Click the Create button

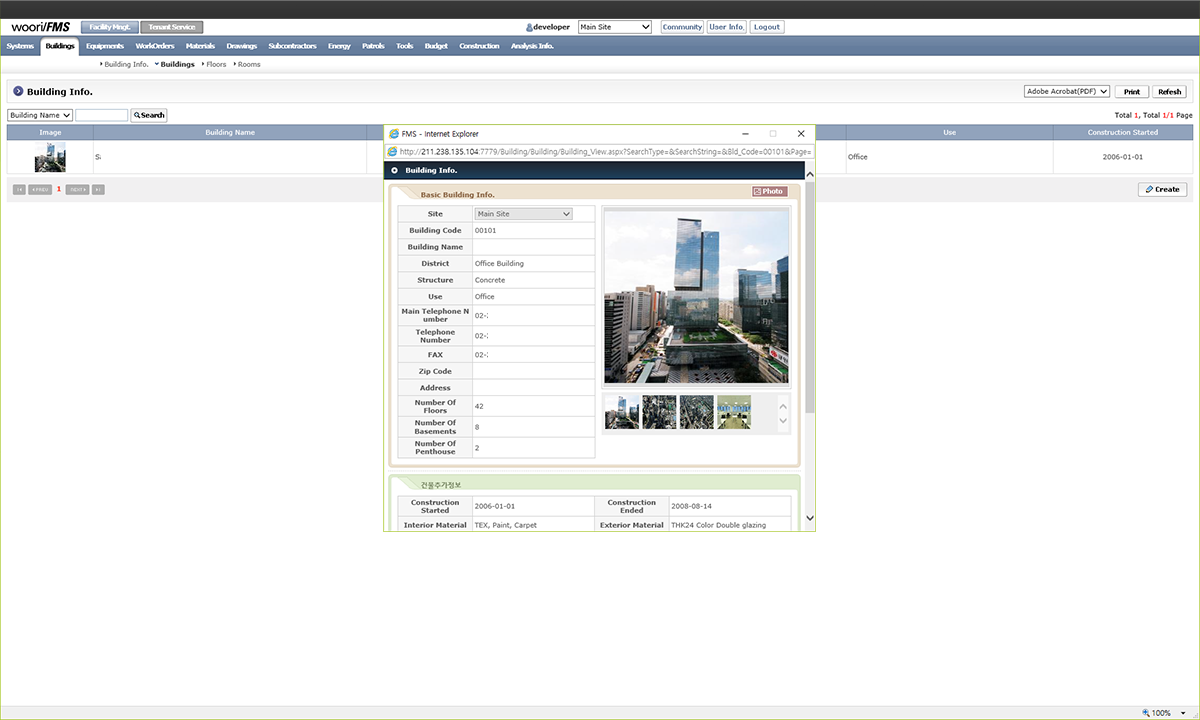1162,189
